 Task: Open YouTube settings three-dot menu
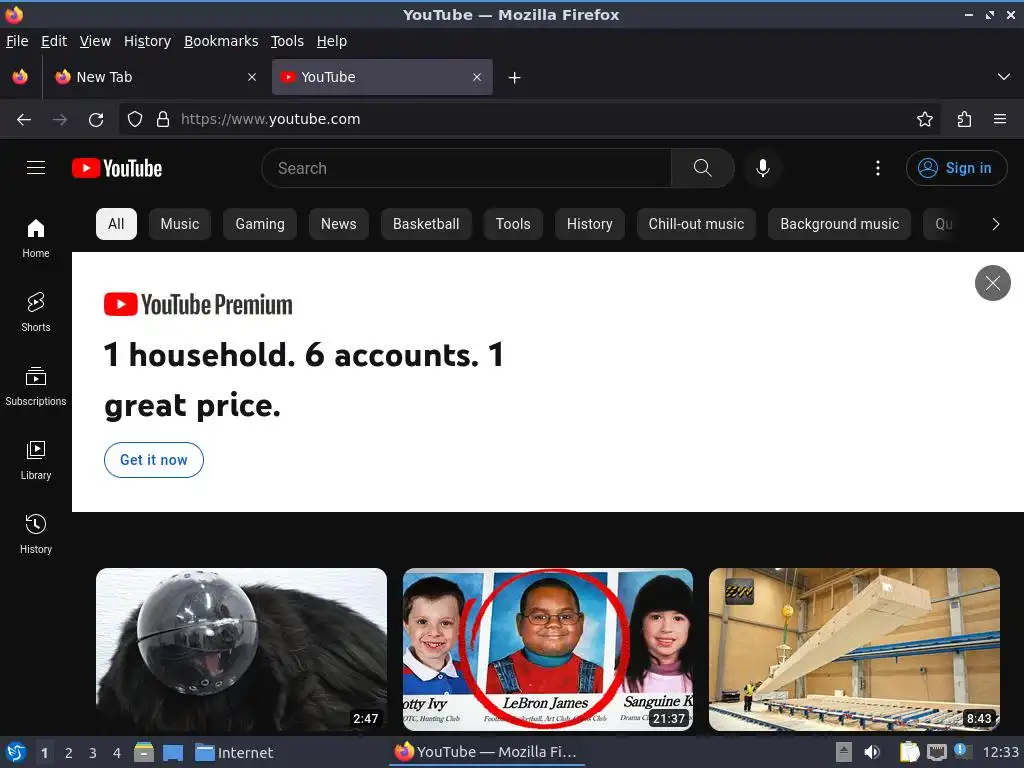(x=878, y=168)
